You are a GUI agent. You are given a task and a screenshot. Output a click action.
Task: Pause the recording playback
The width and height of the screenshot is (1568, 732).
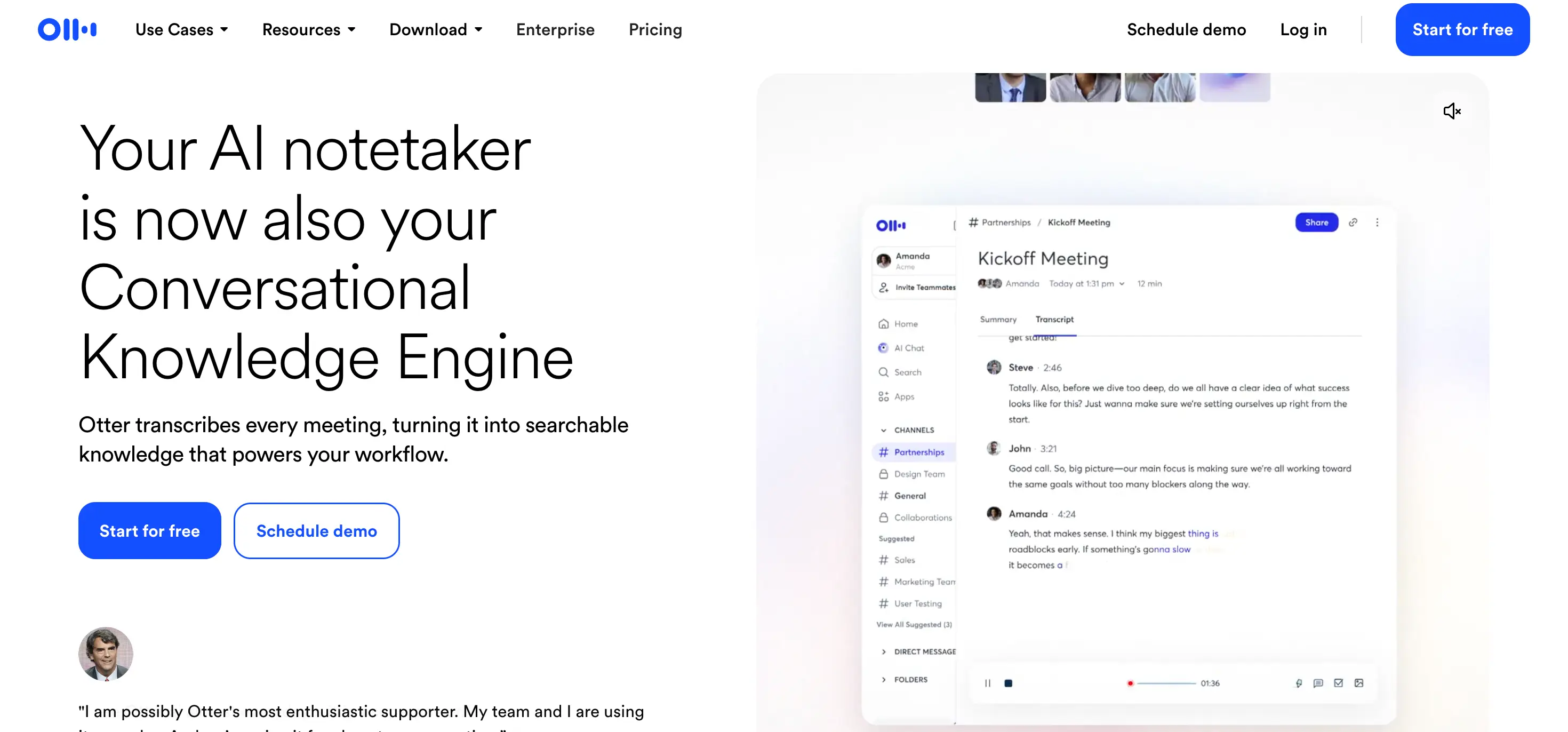tap(987, 683)
